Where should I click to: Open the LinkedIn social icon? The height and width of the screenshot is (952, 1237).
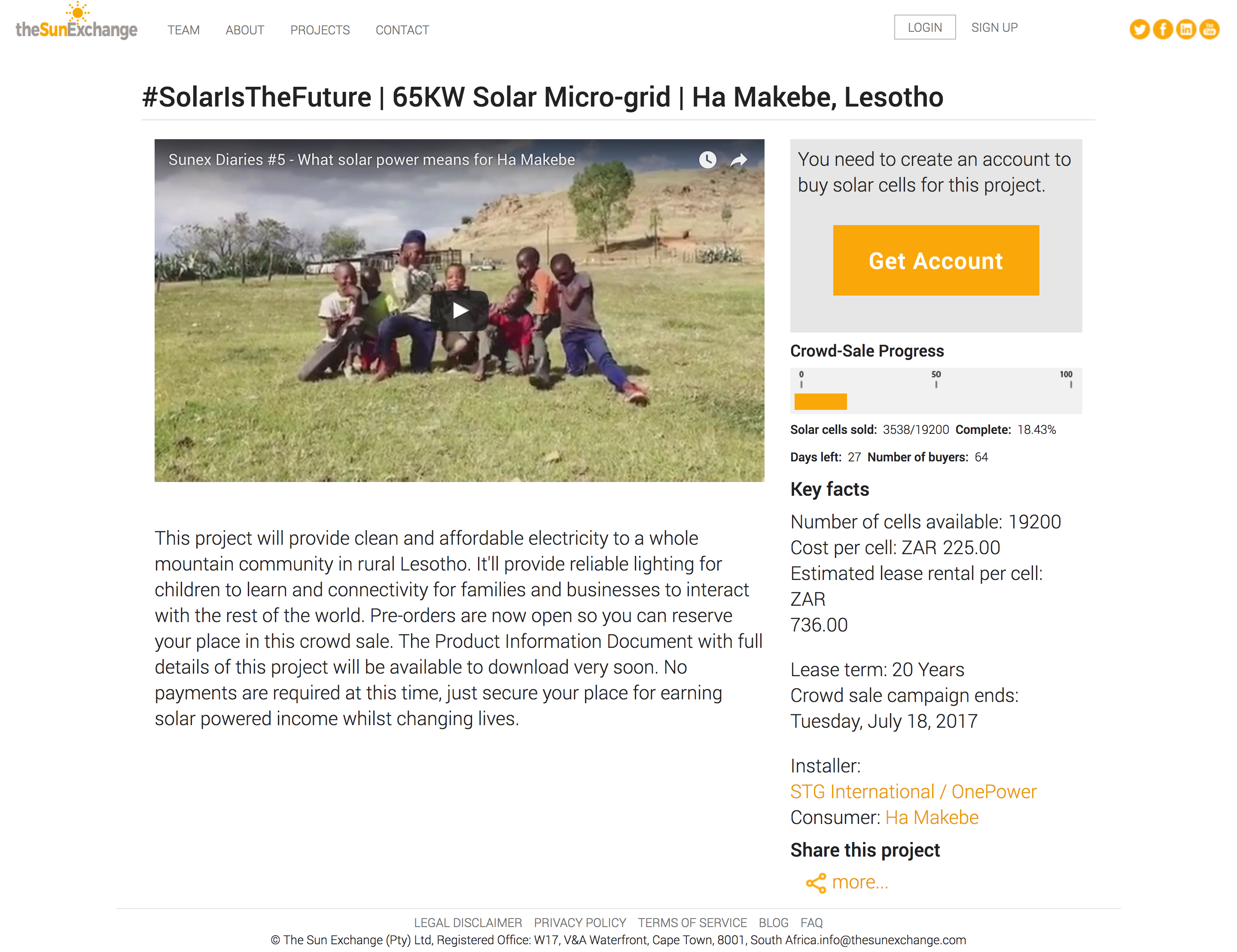(1185, 29)
